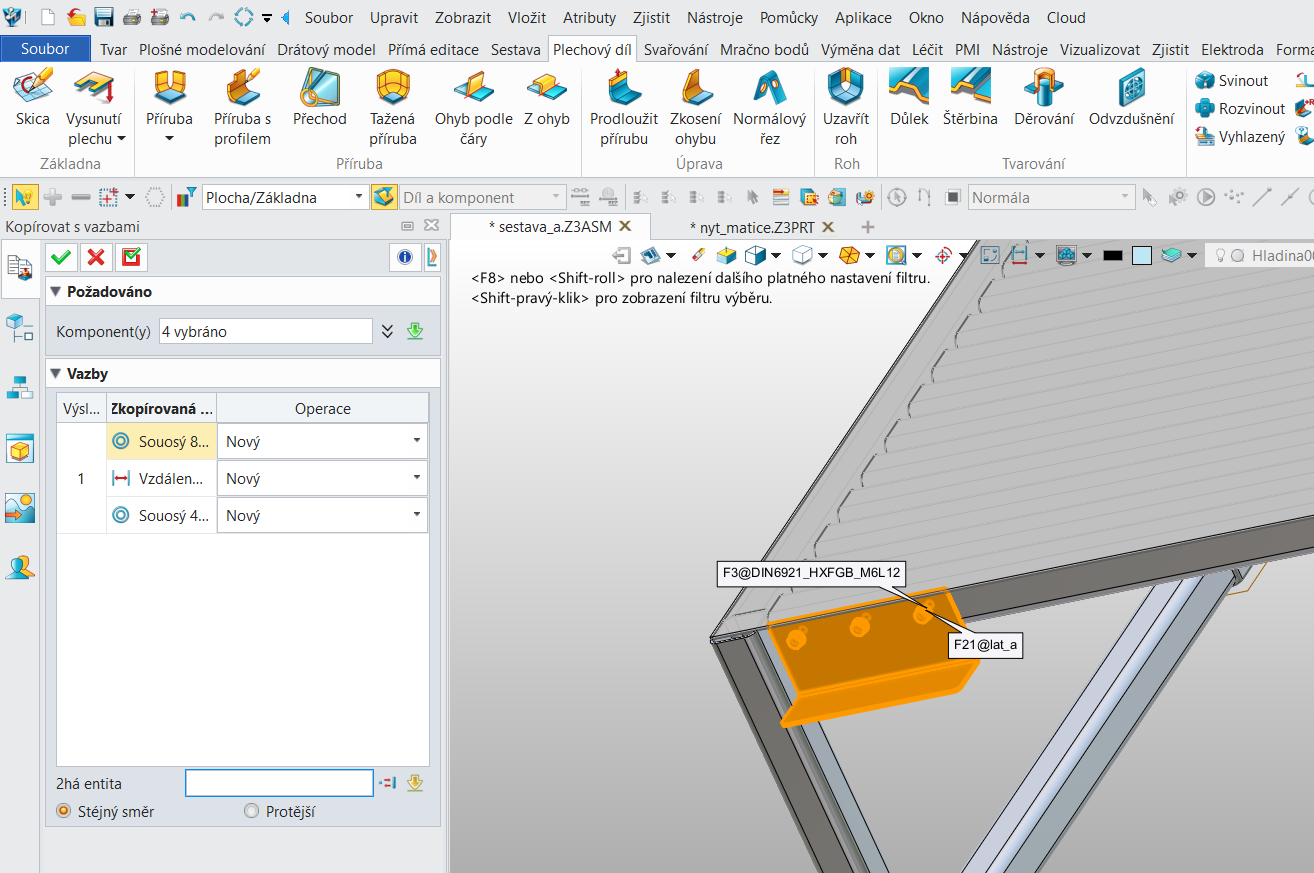Select the Skica sketch tool
This screenshot has height=873, width=1314.
[32, 98]
